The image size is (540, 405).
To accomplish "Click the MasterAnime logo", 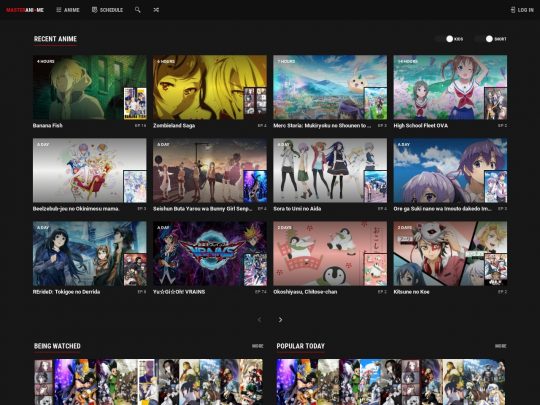I will pos(25,10).
